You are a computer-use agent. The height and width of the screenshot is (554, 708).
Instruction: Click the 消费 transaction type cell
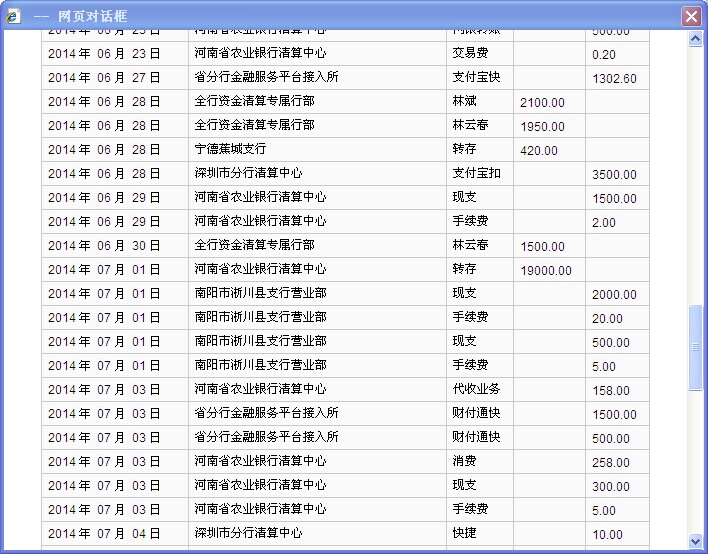tap(465, 461)
